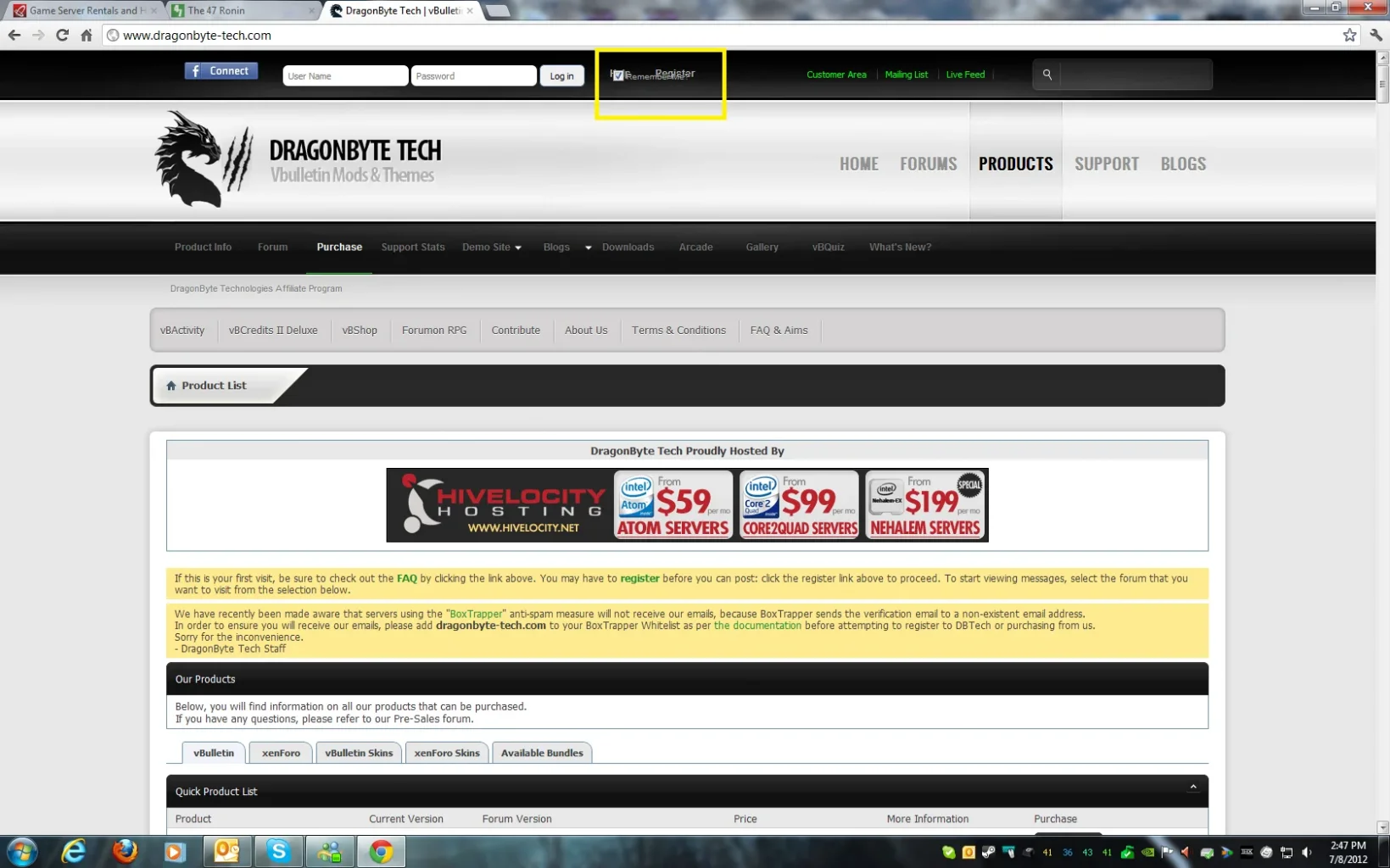This screenshot has width=1390, height=868.
Task: Open the documentation link
Action: pyautogui.click(x=757, y=626)
